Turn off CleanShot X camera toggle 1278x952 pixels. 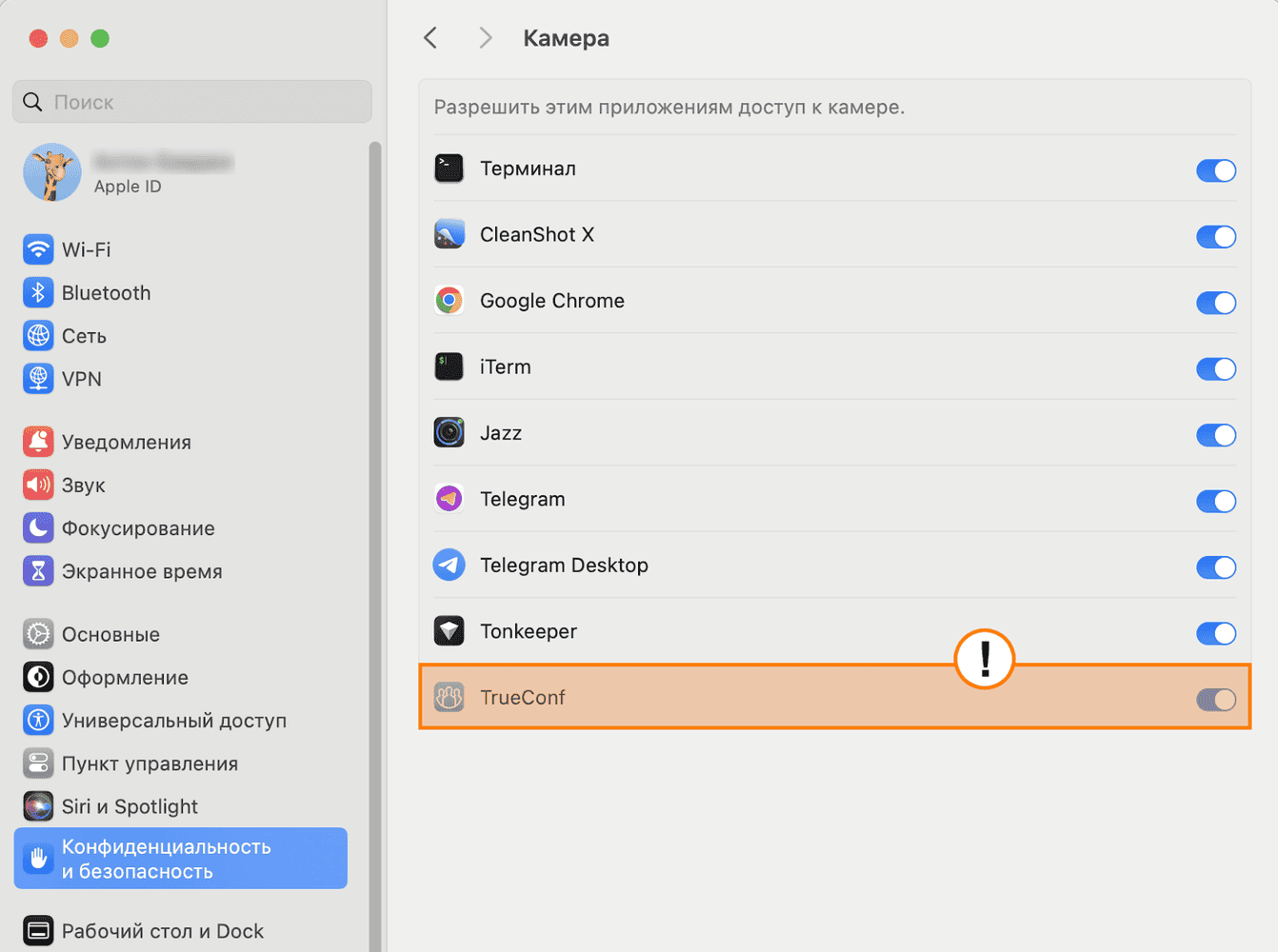(1216, 236)
